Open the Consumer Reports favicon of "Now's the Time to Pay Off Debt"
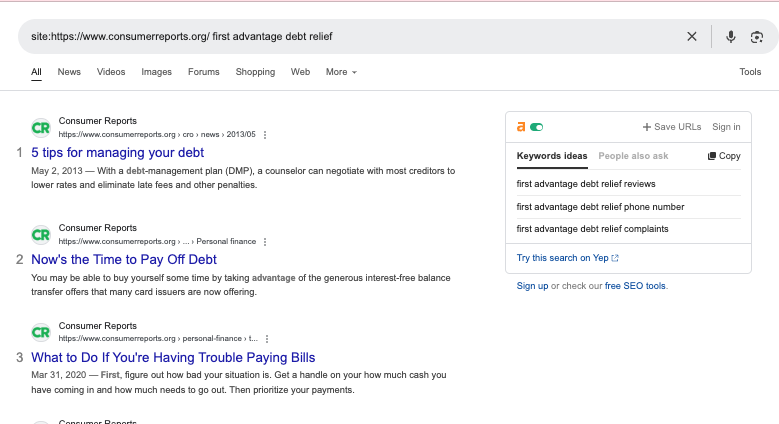The height and width of the screenshot is (424, 779). coord(41,235)
